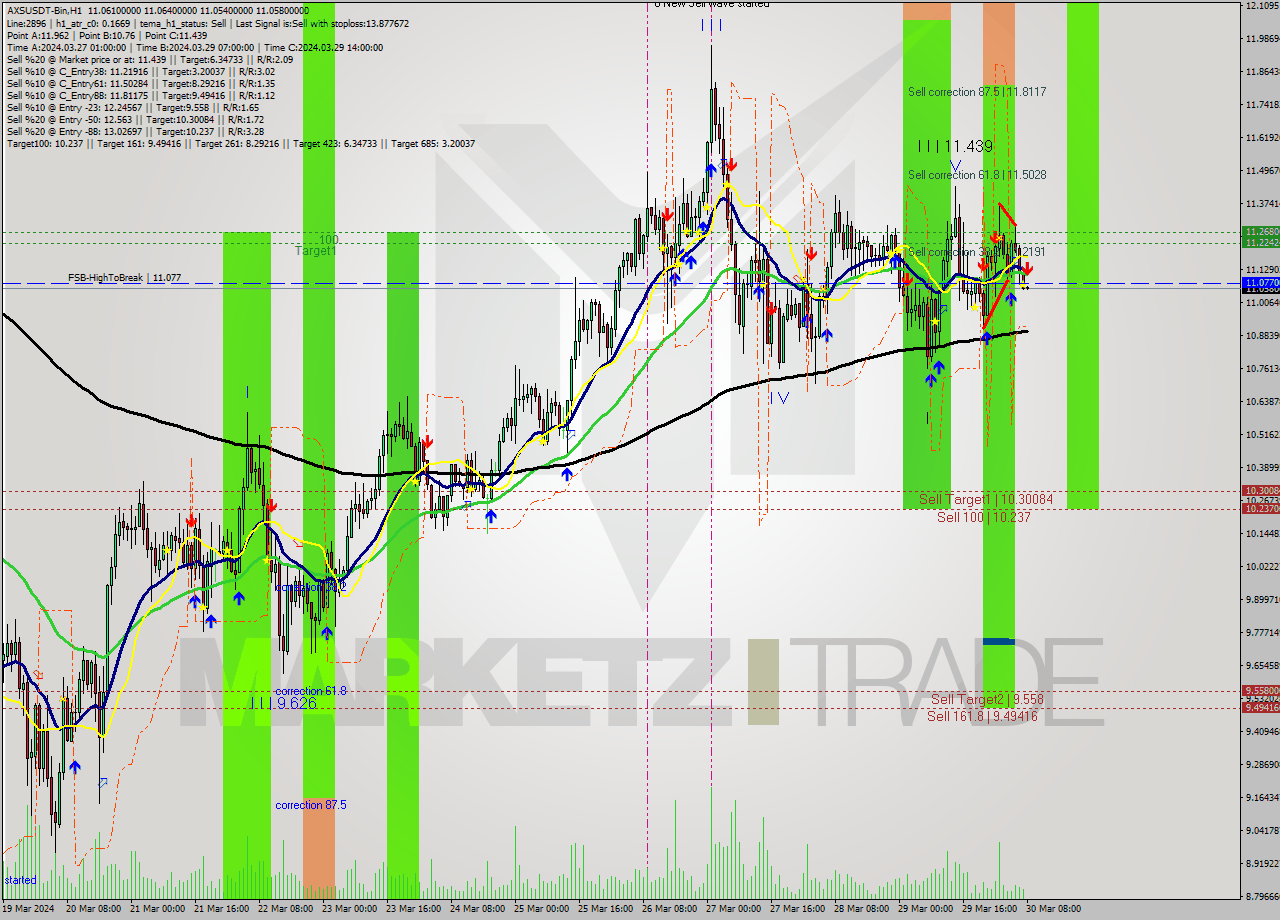Click the 'Sell correction 87.5 | 11.8117' label
This screenshot has width=1280, height=920.
coord(977,92)
